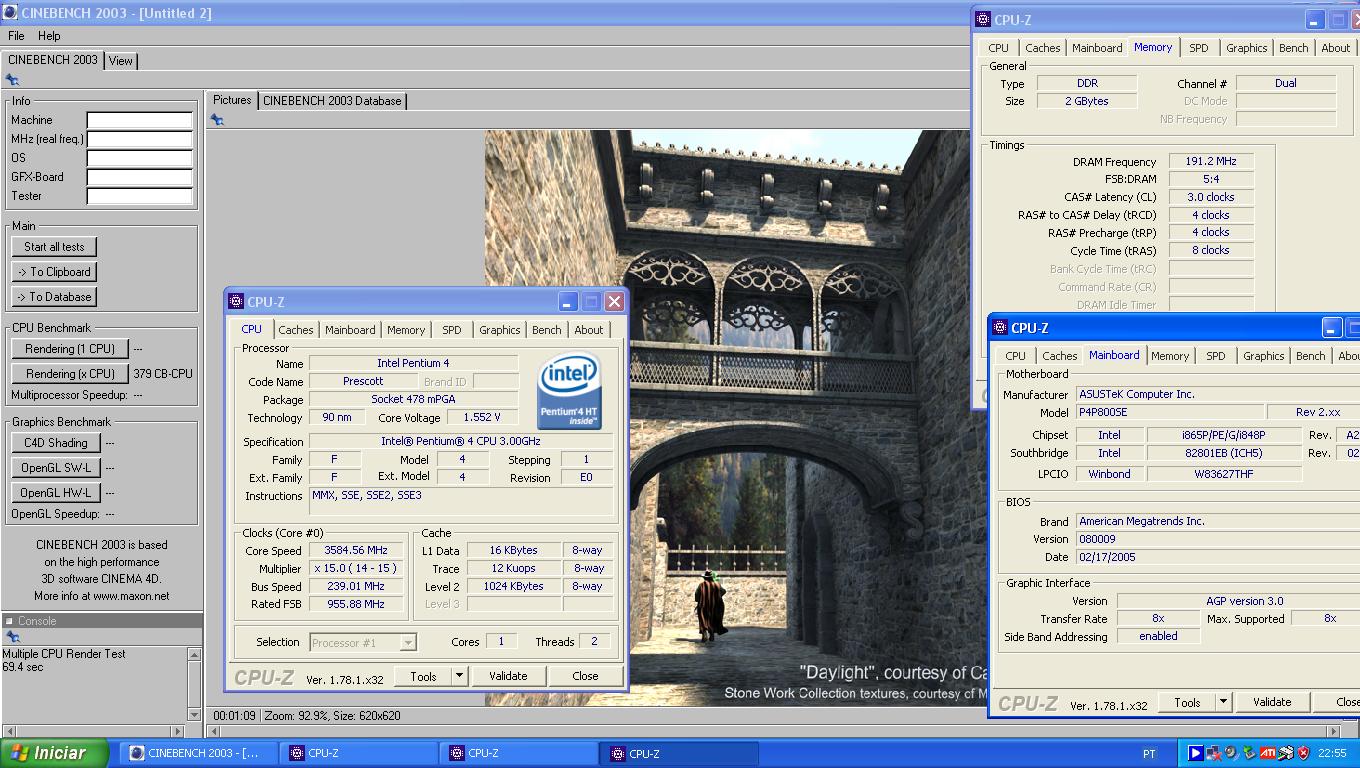Open the Tools dropdown arrow in CPU window
The height and width of the screenshot is (768, 1360).
click(459, 676)
